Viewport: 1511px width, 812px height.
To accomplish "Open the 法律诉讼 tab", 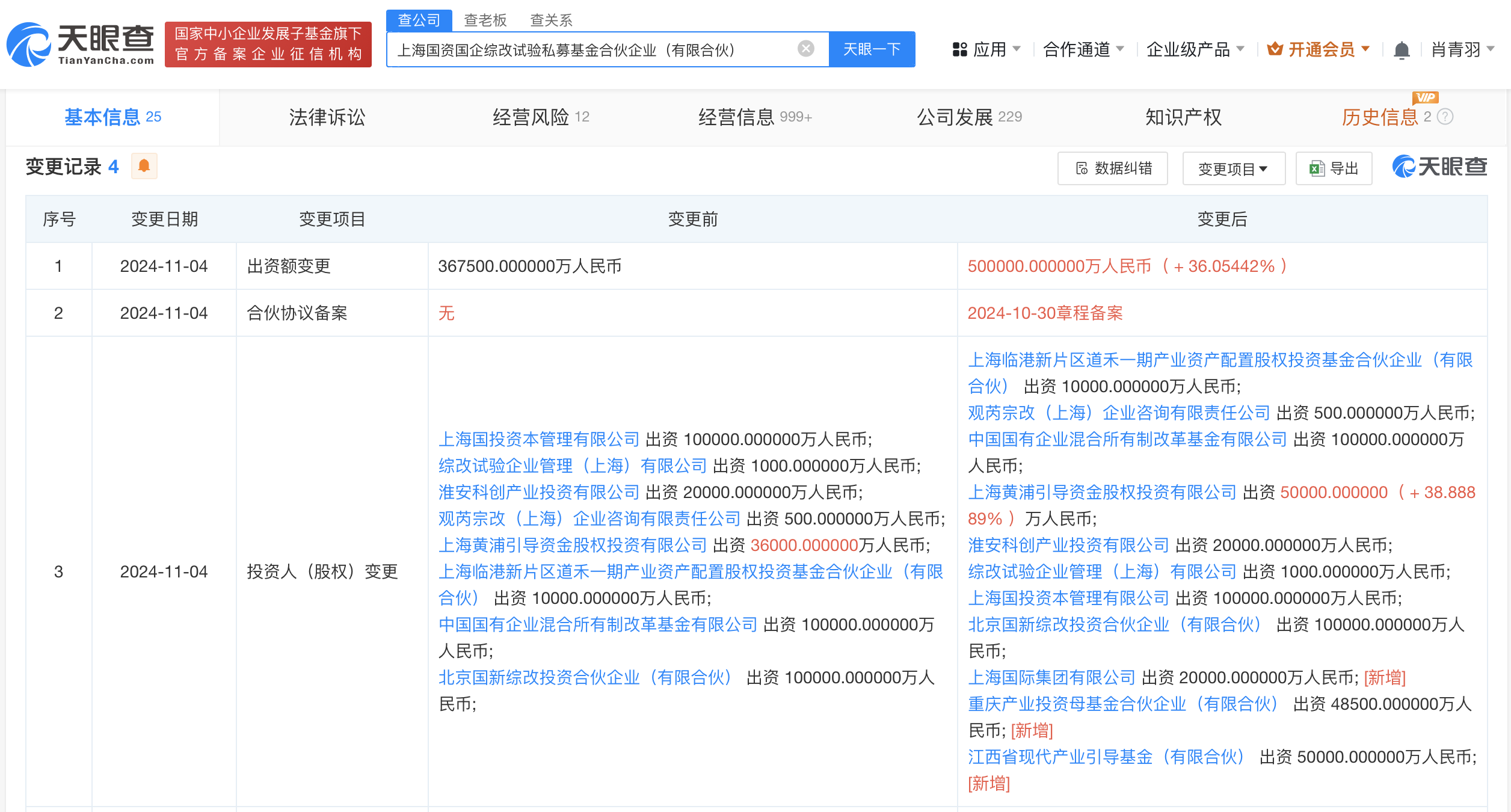I will pos(327,117).
